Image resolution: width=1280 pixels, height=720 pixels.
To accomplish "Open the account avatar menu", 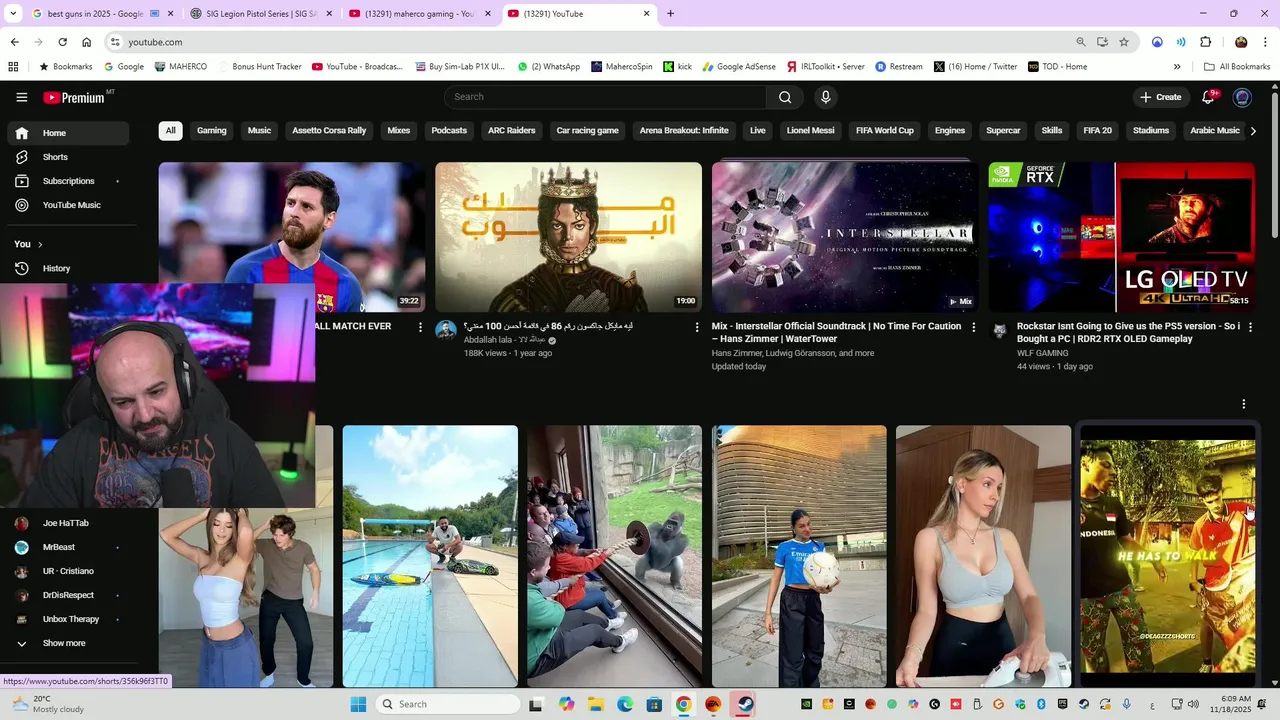I will pos(1242,97).
